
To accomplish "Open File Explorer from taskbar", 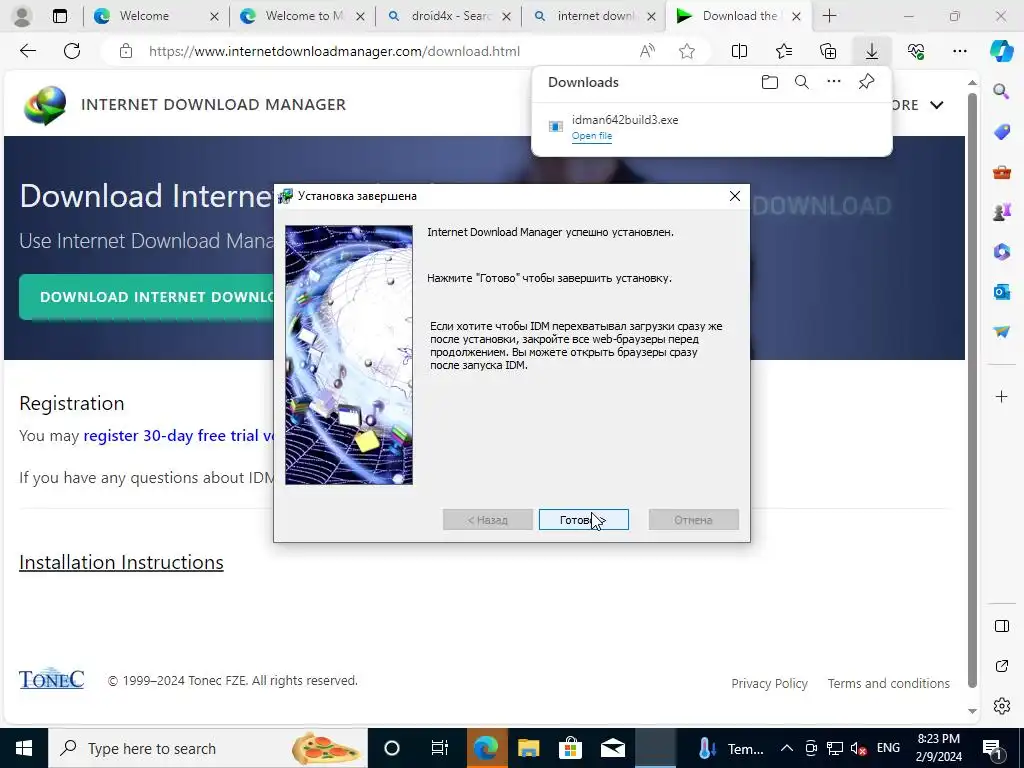I will (x=528, y=748).
